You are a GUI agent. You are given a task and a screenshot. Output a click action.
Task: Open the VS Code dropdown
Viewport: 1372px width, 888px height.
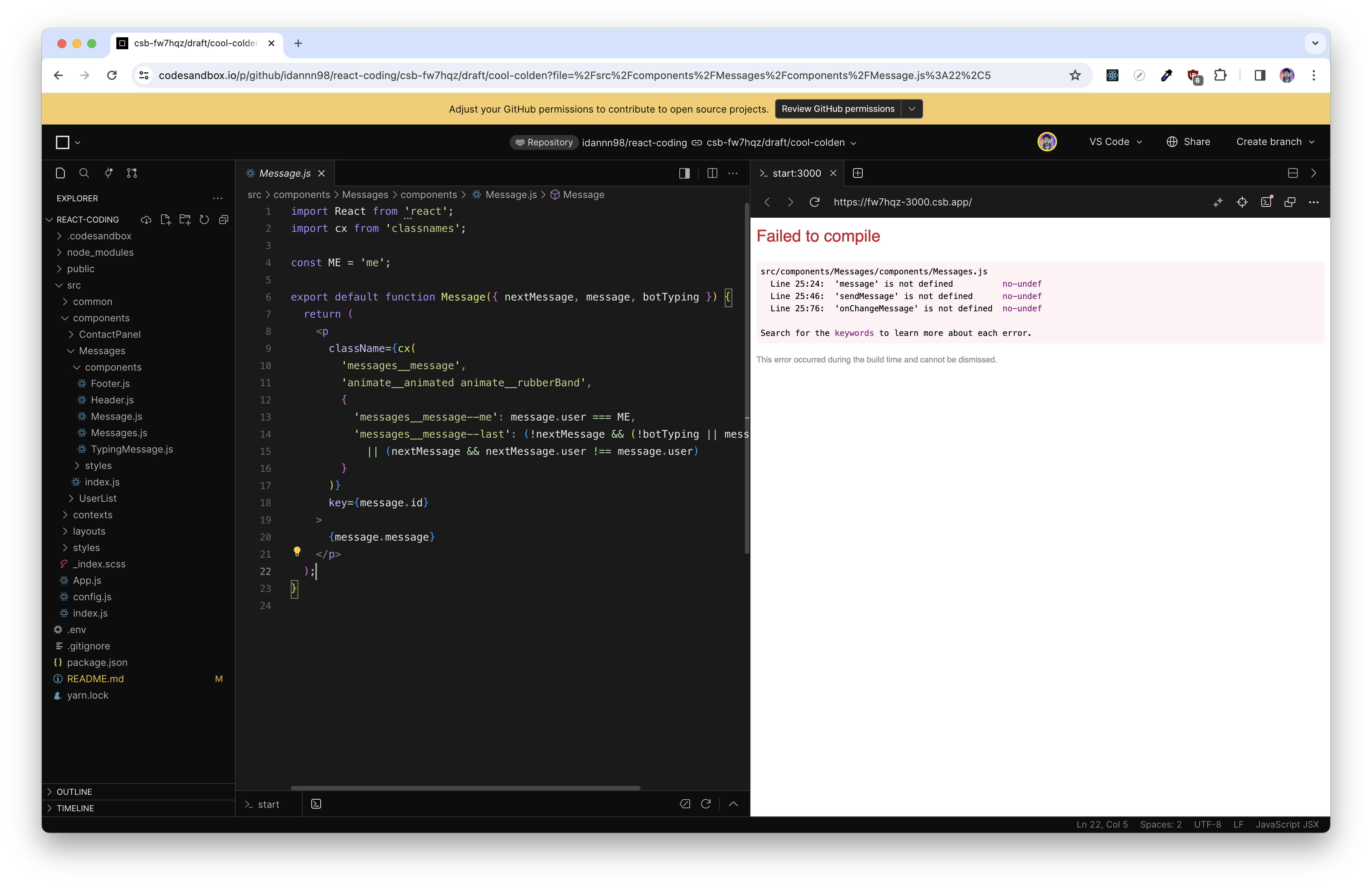(x=1115, y=142)
